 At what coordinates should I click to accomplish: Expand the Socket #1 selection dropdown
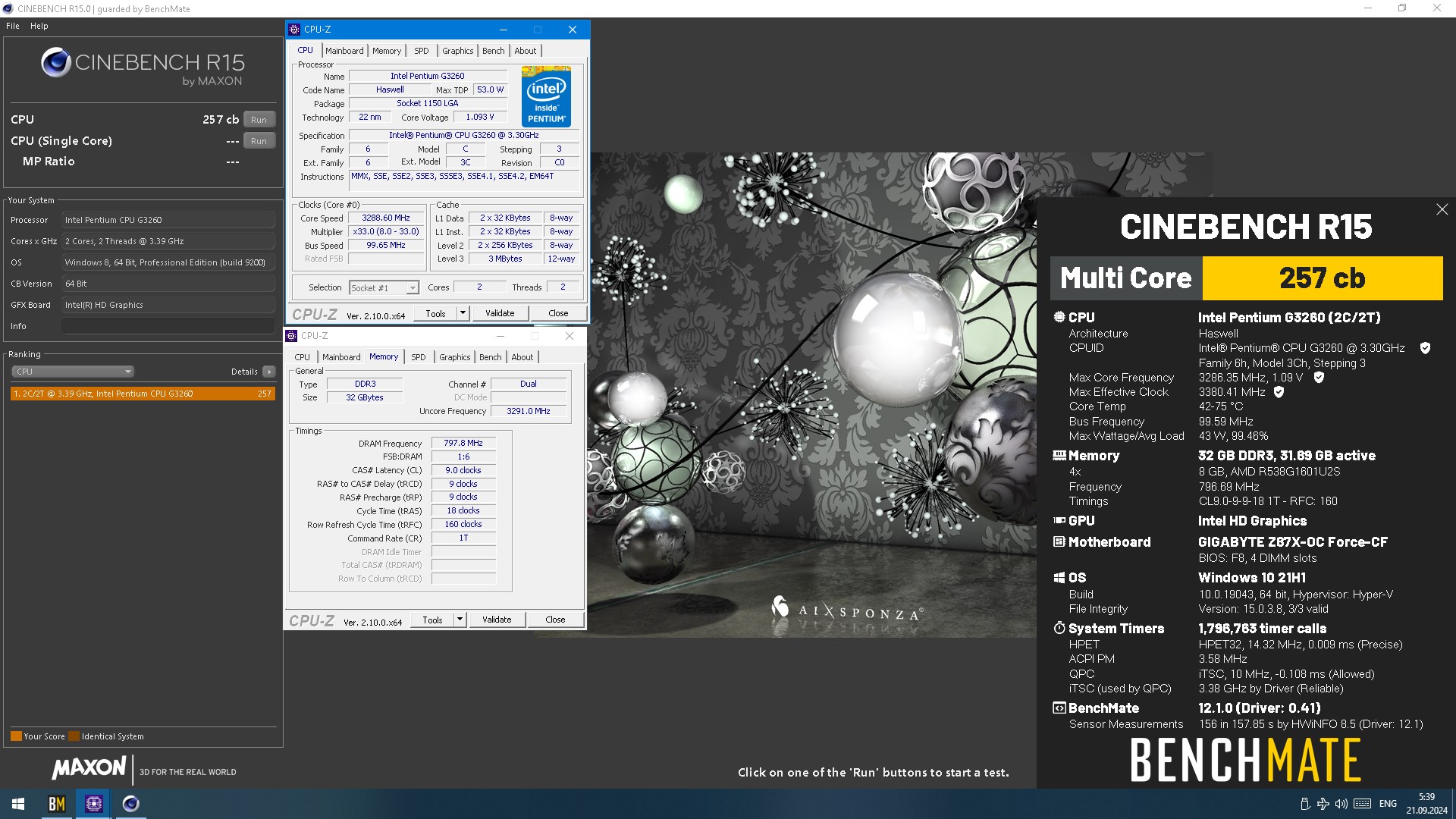click(x=412, y=288)
